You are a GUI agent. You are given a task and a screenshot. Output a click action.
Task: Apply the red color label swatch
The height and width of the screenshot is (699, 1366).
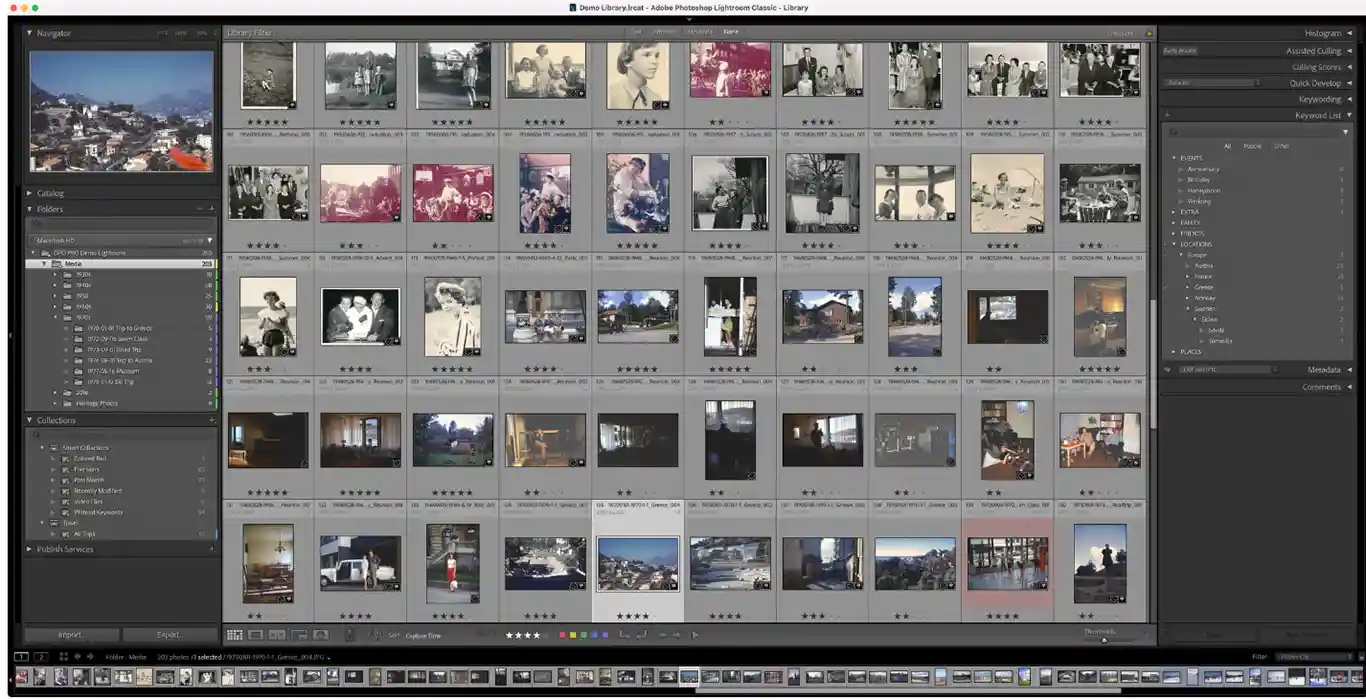click(562, 635)
